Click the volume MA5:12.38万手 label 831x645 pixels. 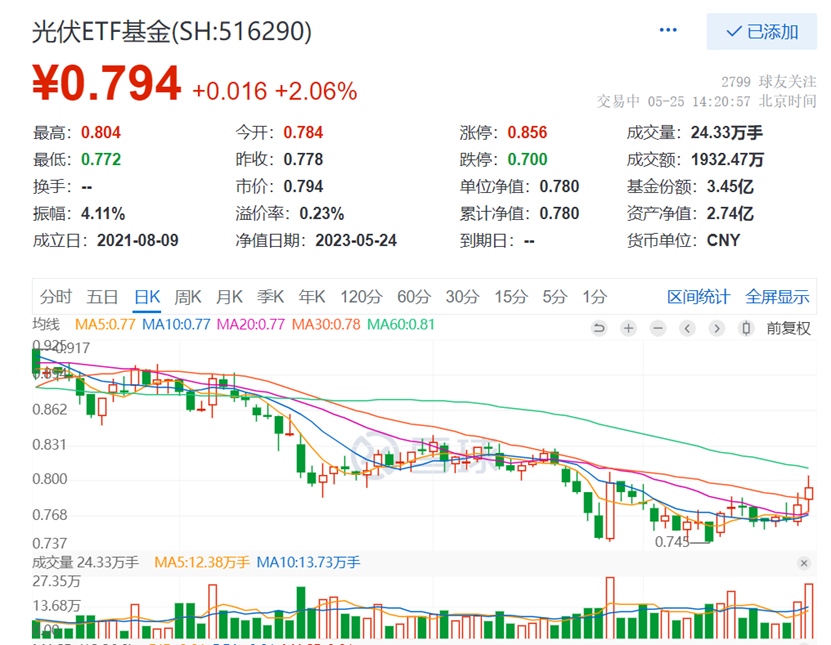pyautogui.click(x=202, y=562)
